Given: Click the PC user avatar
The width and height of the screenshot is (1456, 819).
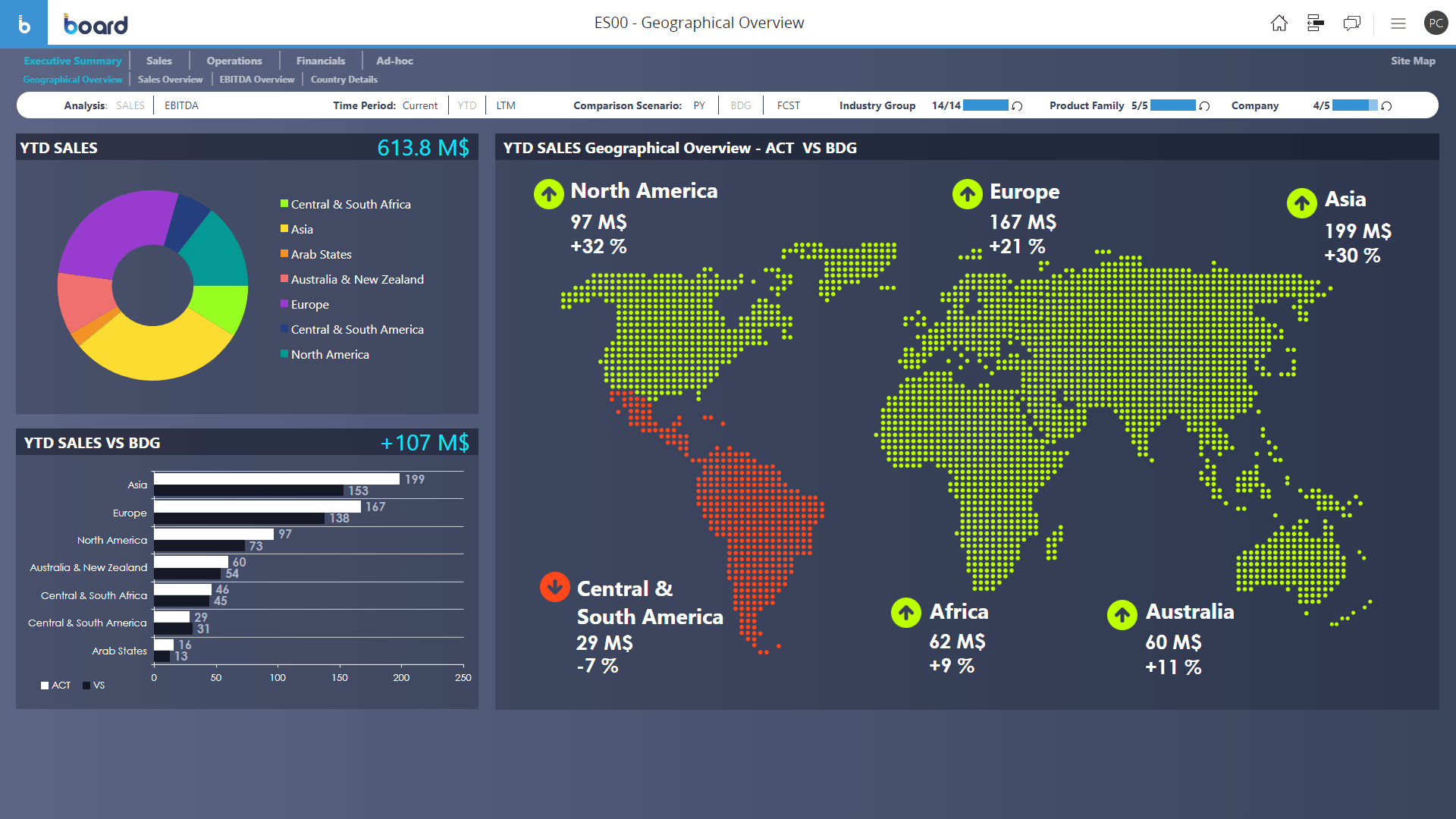Looking at the screenshot, I should (x=1436, y=24).
